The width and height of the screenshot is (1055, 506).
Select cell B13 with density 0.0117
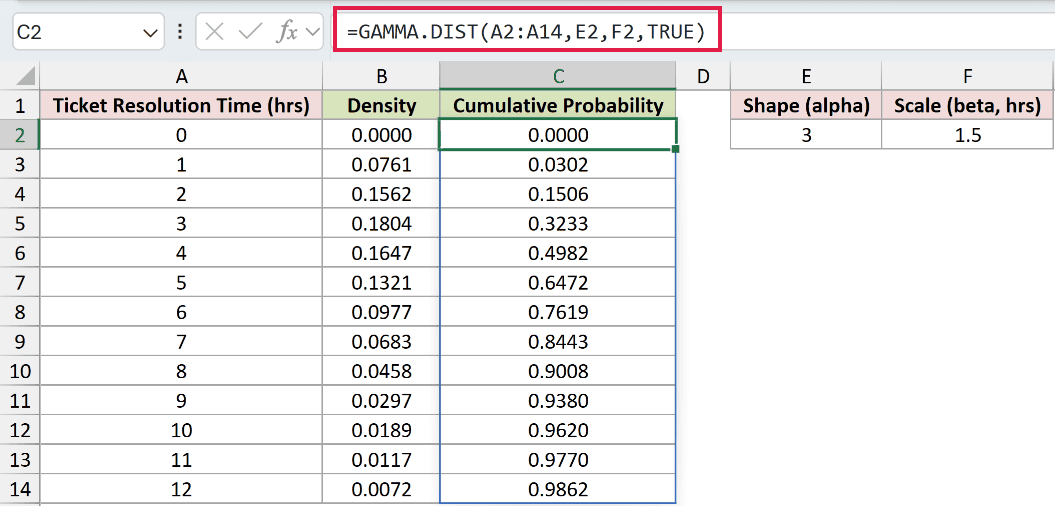coord(381,460)
